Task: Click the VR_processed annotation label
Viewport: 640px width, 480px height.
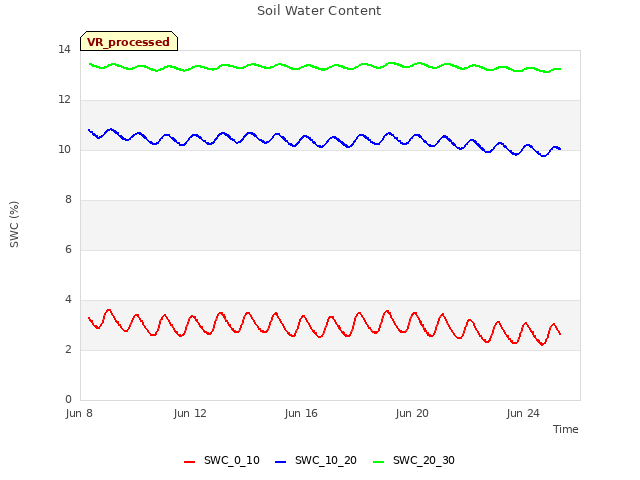Action: [x=129, y=42]
